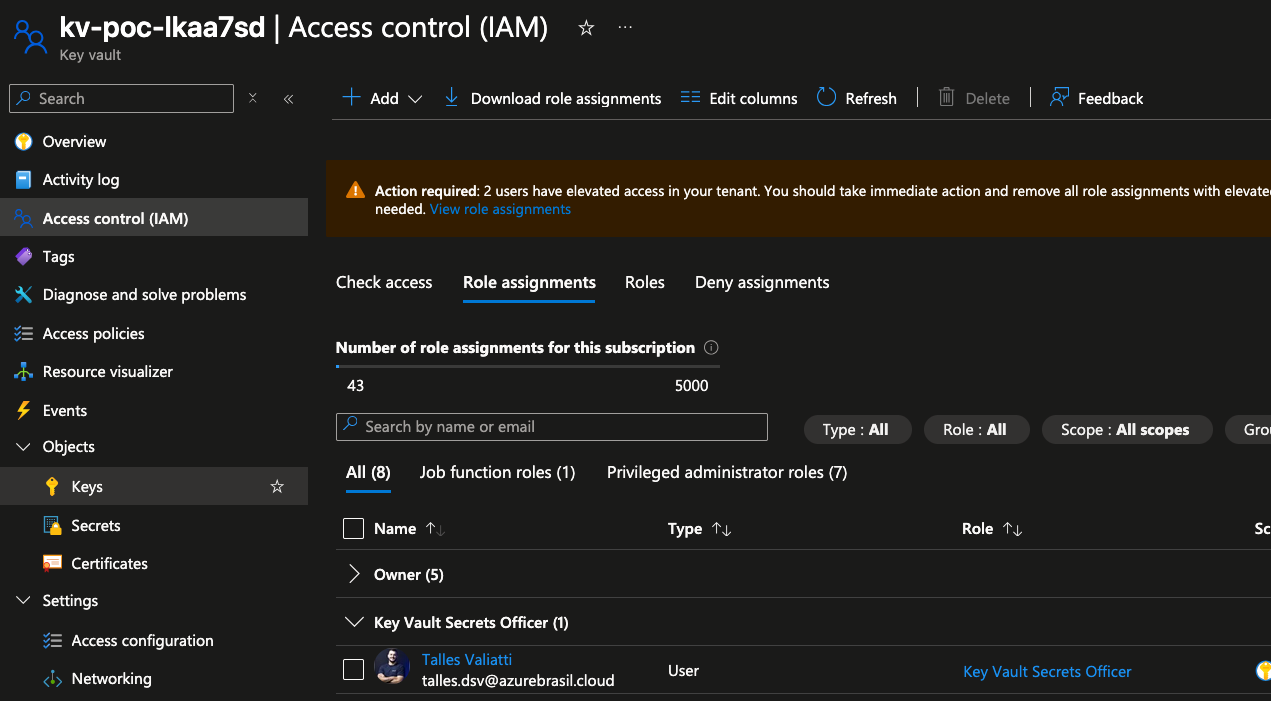Sort by Name using sort arrows
The image size is (1271, 701).
pyautogui.click(x=435, y=529)
